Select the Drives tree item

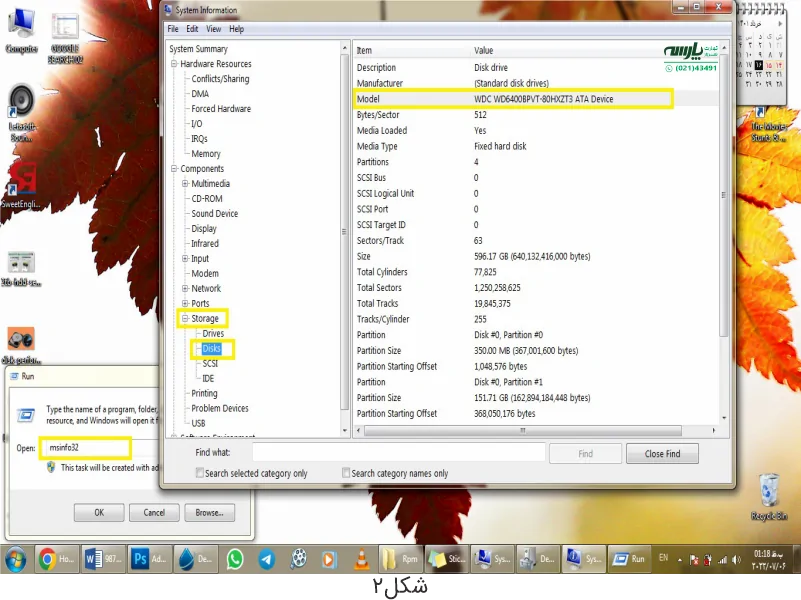click(x=213, y=333)
